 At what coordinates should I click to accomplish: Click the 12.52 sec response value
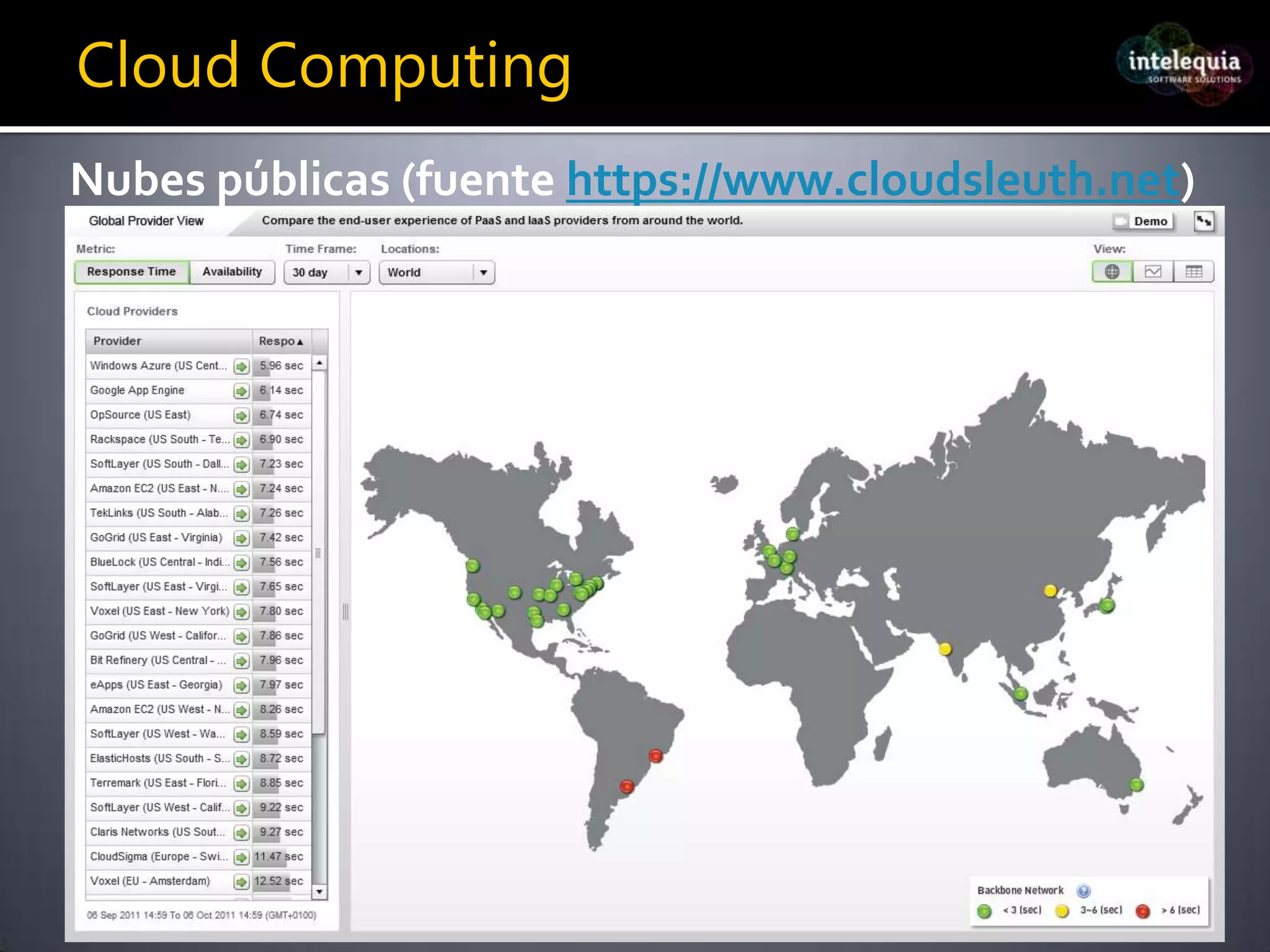point(278,881)
